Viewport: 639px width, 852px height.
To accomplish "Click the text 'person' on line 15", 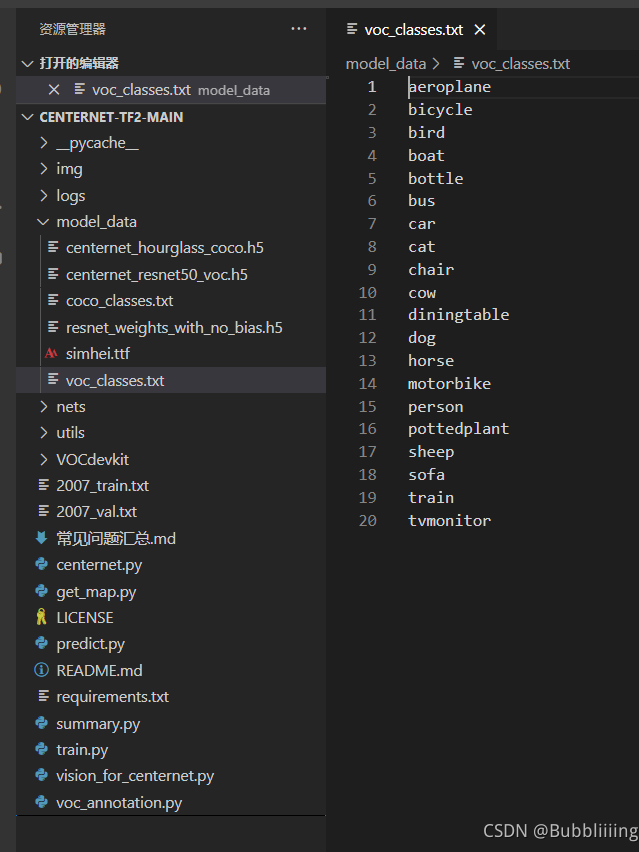I will pyautogui.click(x=436, y=407).
